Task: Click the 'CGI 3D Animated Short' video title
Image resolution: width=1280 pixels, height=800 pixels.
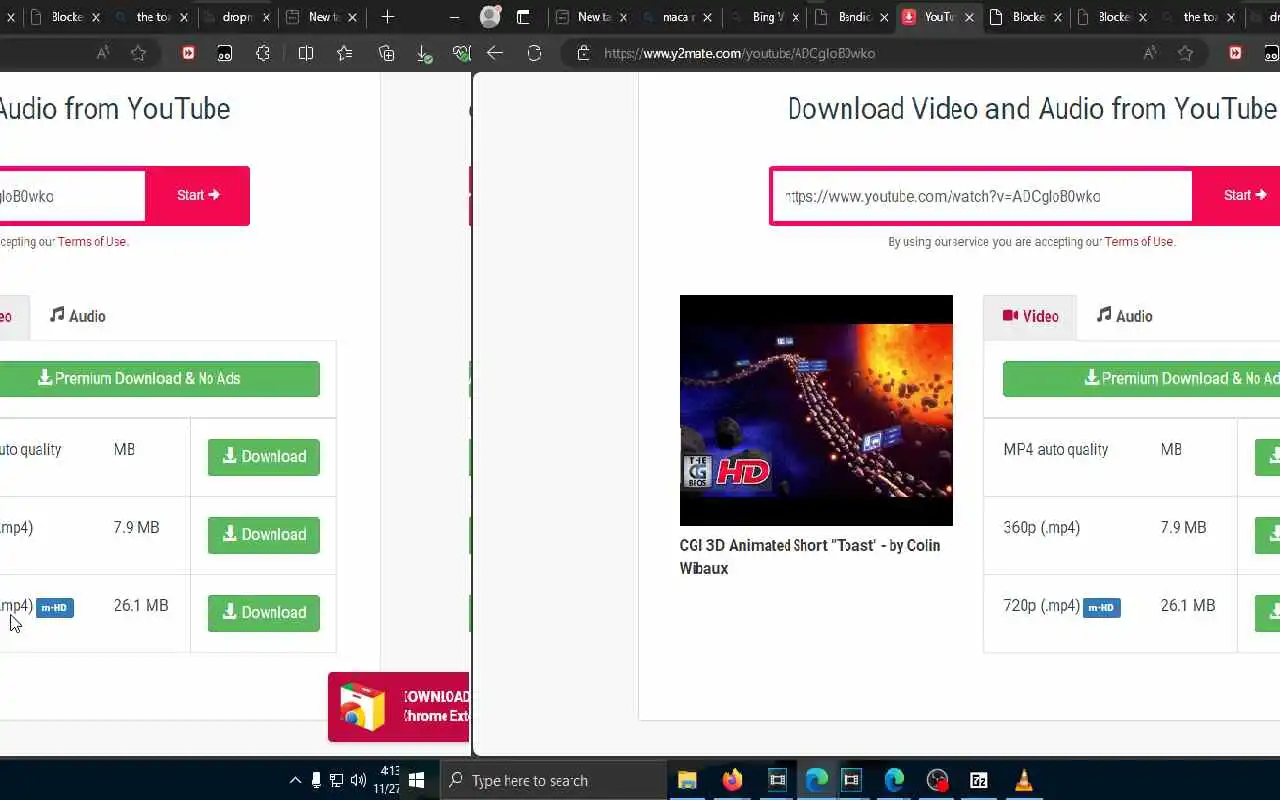Action: (810, 557)
